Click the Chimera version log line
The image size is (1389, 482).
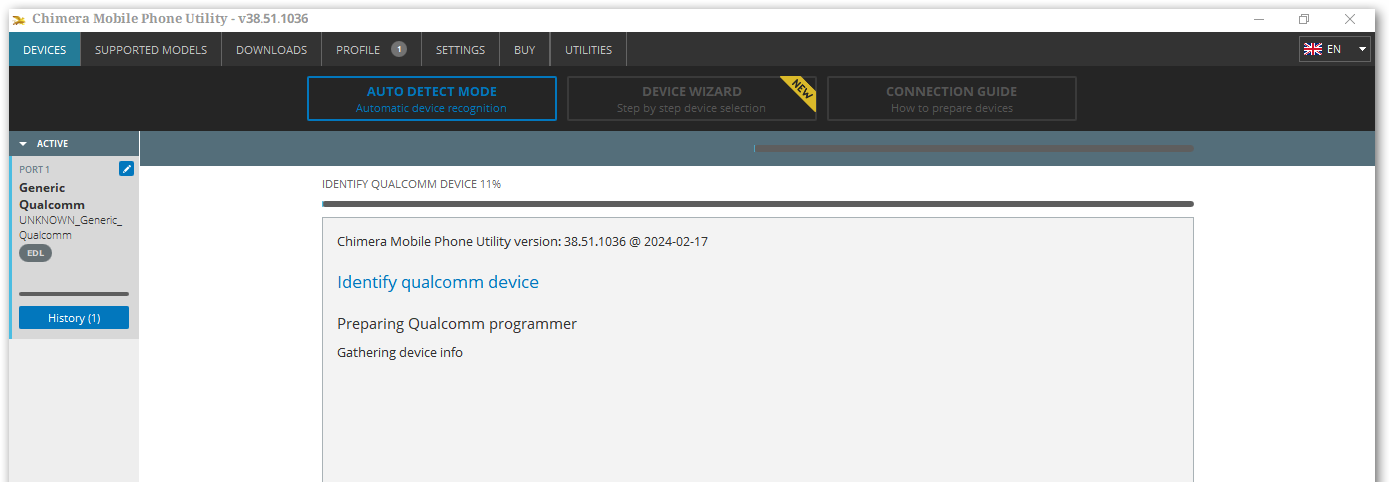pos(522,242)
